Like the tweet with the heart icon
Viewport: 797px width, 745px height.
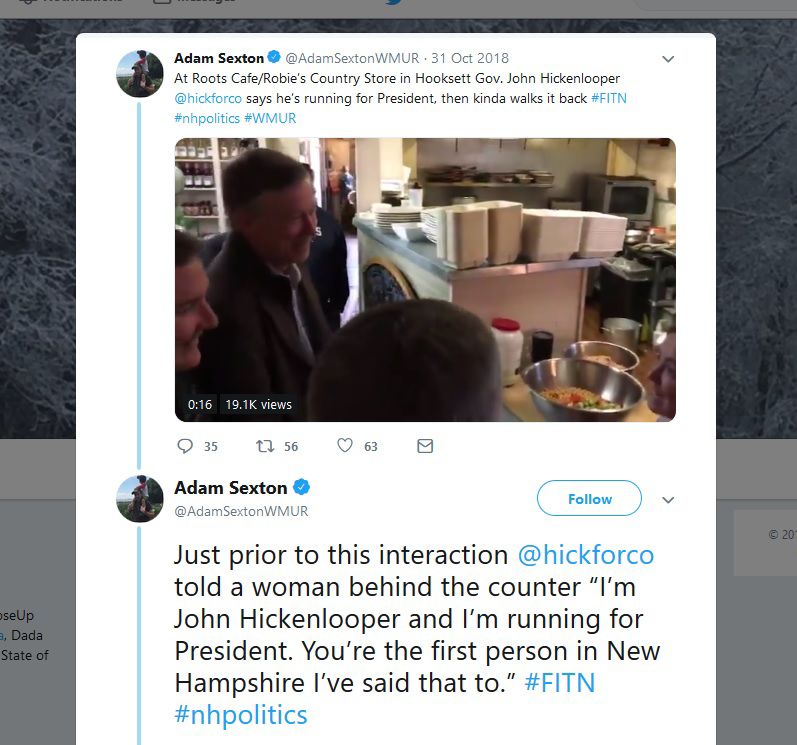[345, 446]
